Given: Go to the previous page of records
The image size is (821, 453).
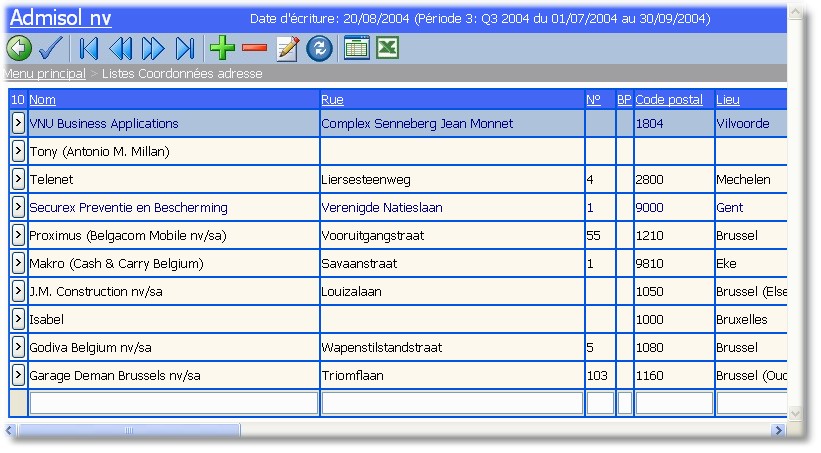Looking at the screenshot, I should click(120, 48).
